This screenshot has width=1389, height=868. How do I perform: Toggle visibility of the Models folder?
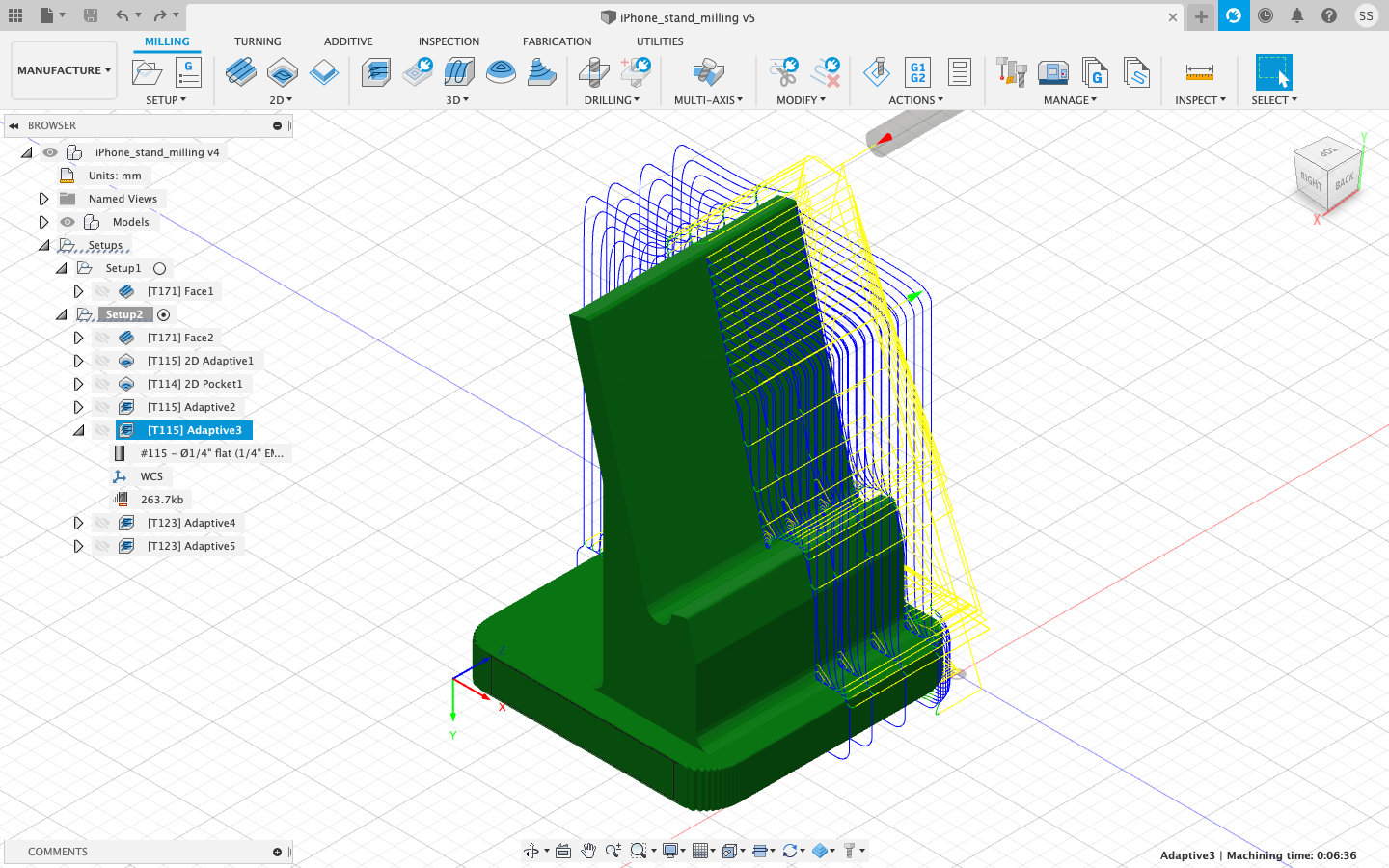pos(68,222)
